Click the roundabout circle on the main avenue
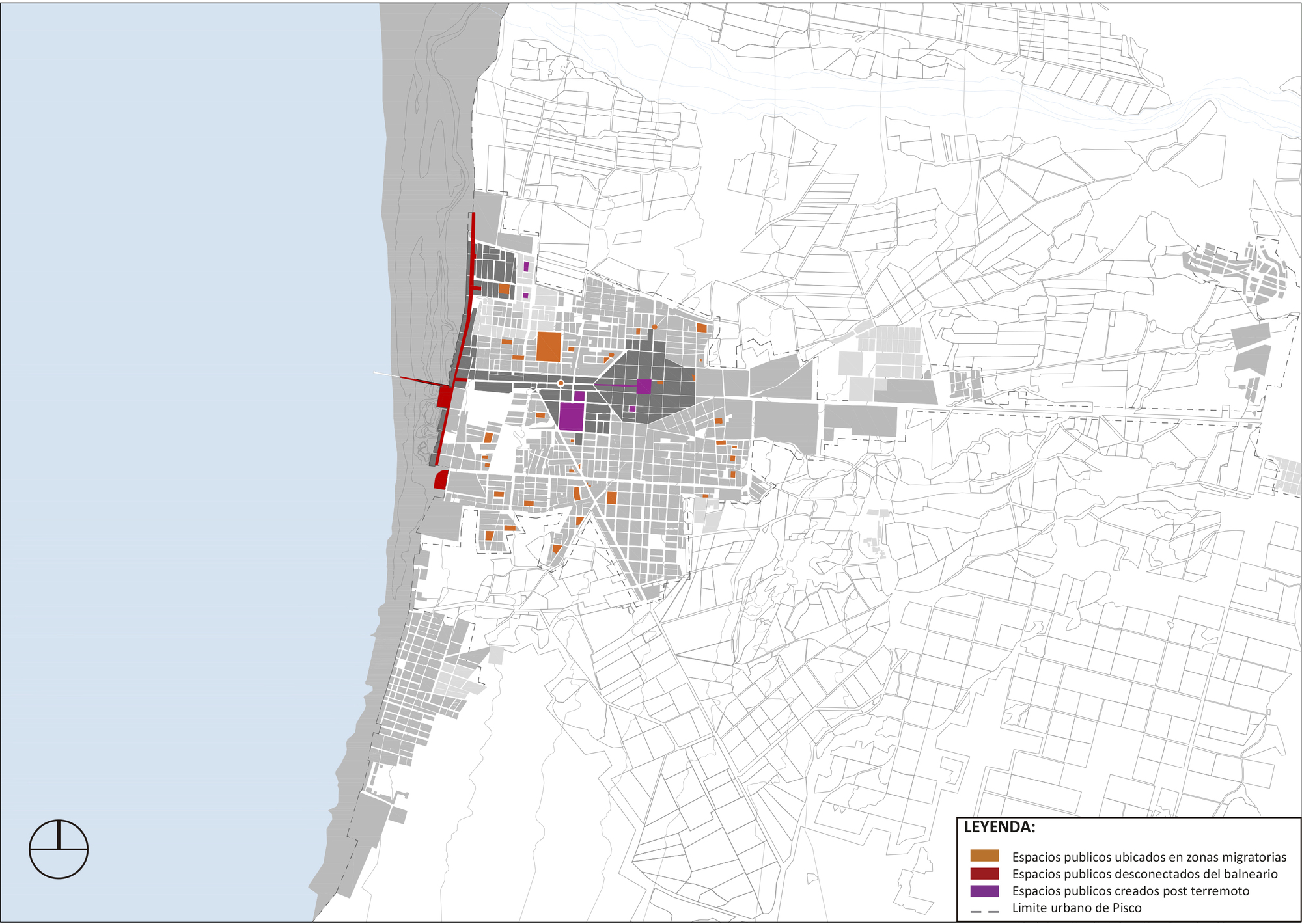Viewport: 1302px width, 924px height. tap(561, 383)
